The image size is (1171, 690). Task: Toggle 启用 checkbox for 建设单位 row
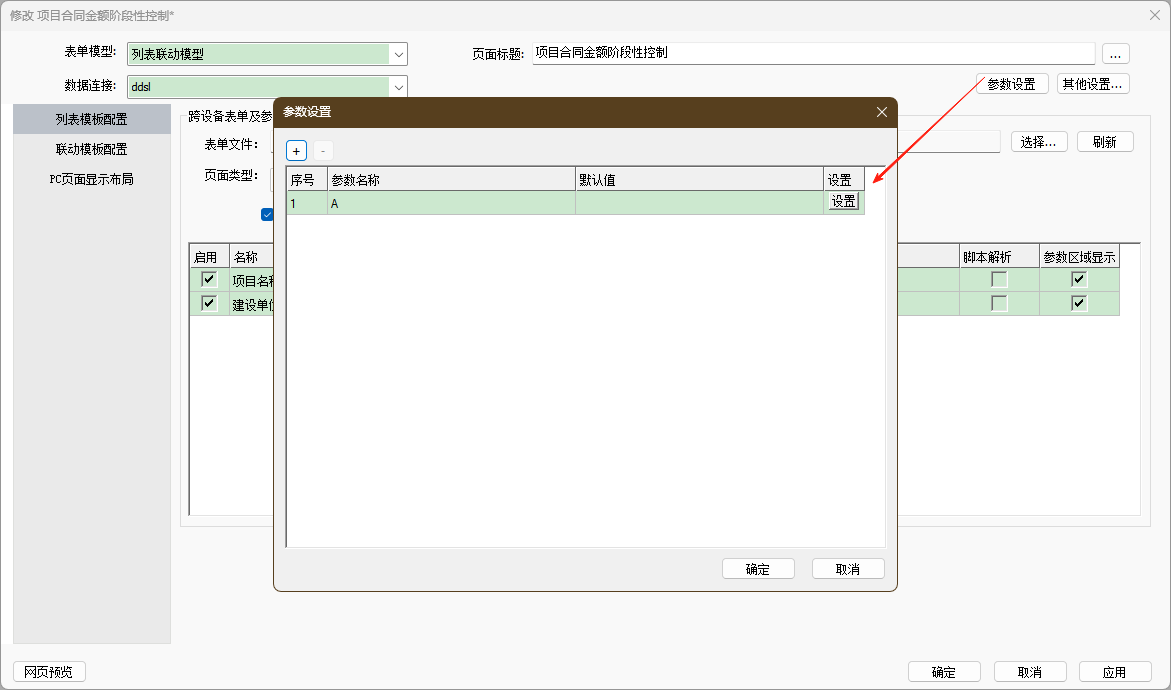point(209,304)
